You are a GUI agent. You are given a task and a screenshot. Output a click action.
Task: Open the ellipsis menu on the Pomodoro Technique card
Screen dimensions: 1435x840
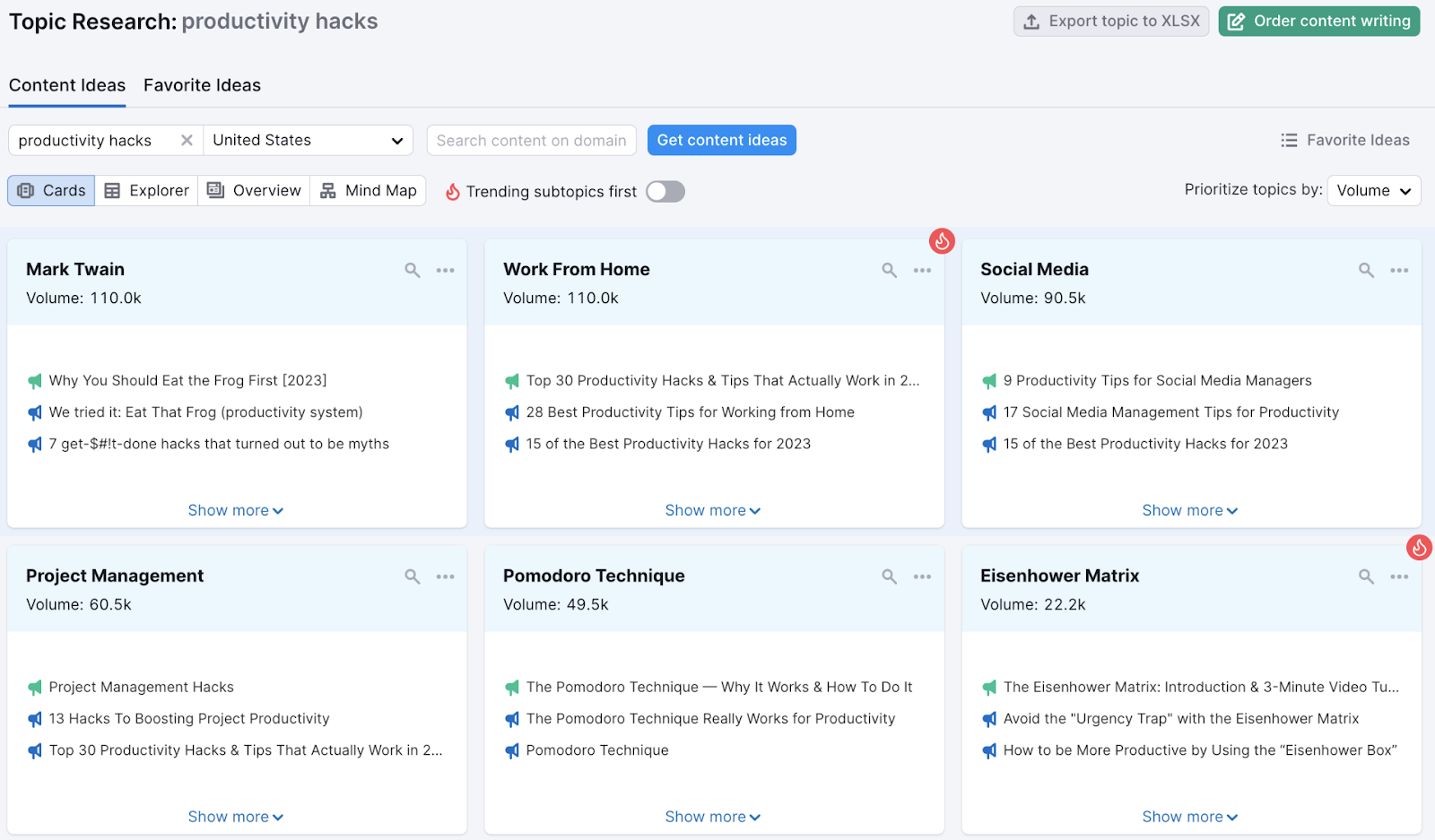point(922,576)
